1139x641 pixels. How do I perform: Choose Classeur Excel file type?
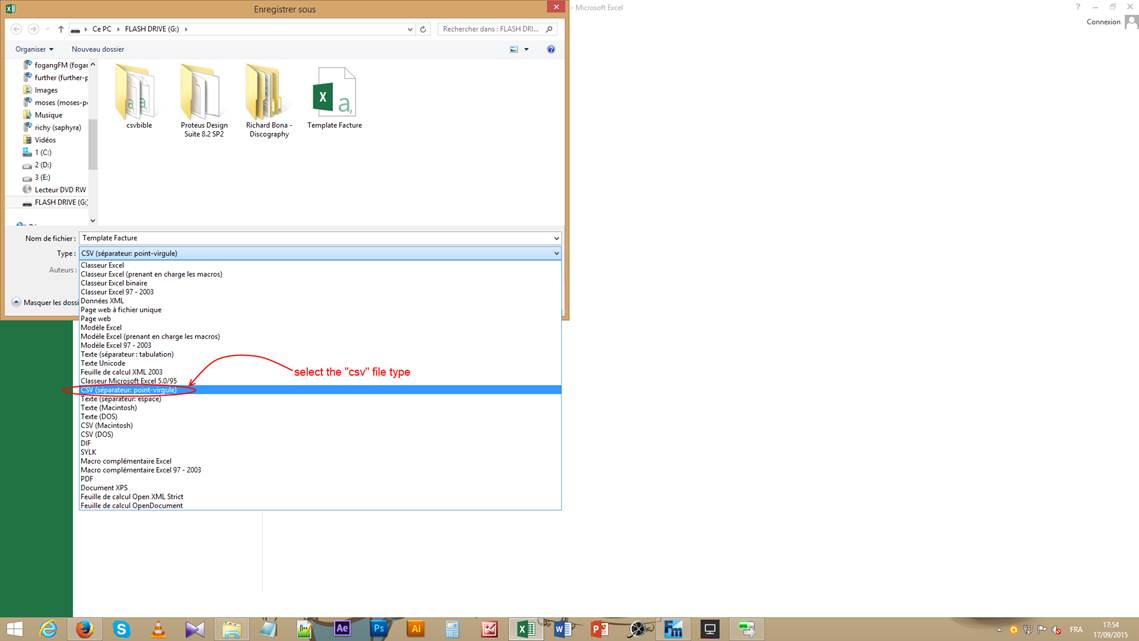click(x=320, y=265)
